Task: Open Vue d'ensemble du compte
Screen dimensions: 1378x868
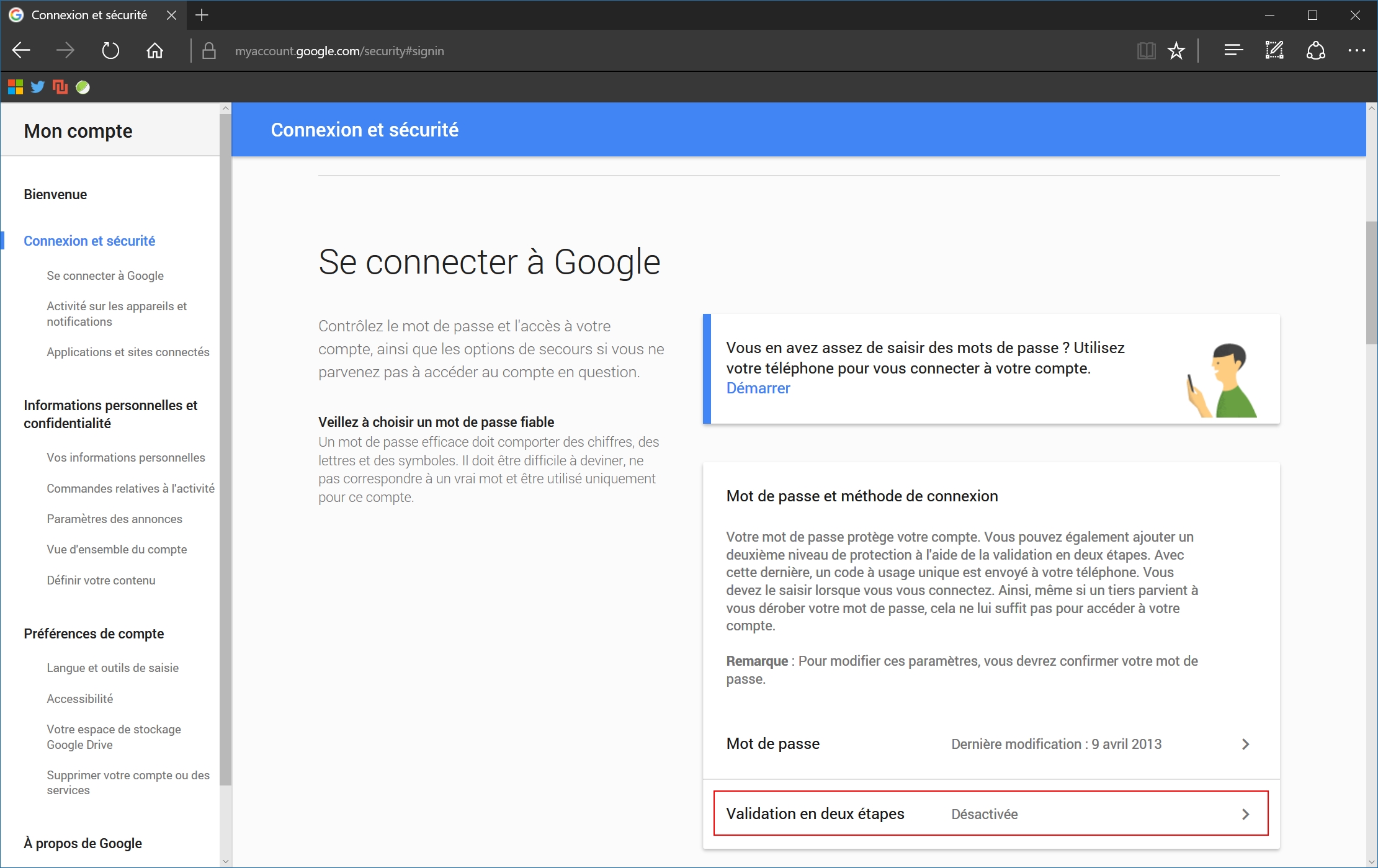Action: pyautogui.click(x=117, y=549)
